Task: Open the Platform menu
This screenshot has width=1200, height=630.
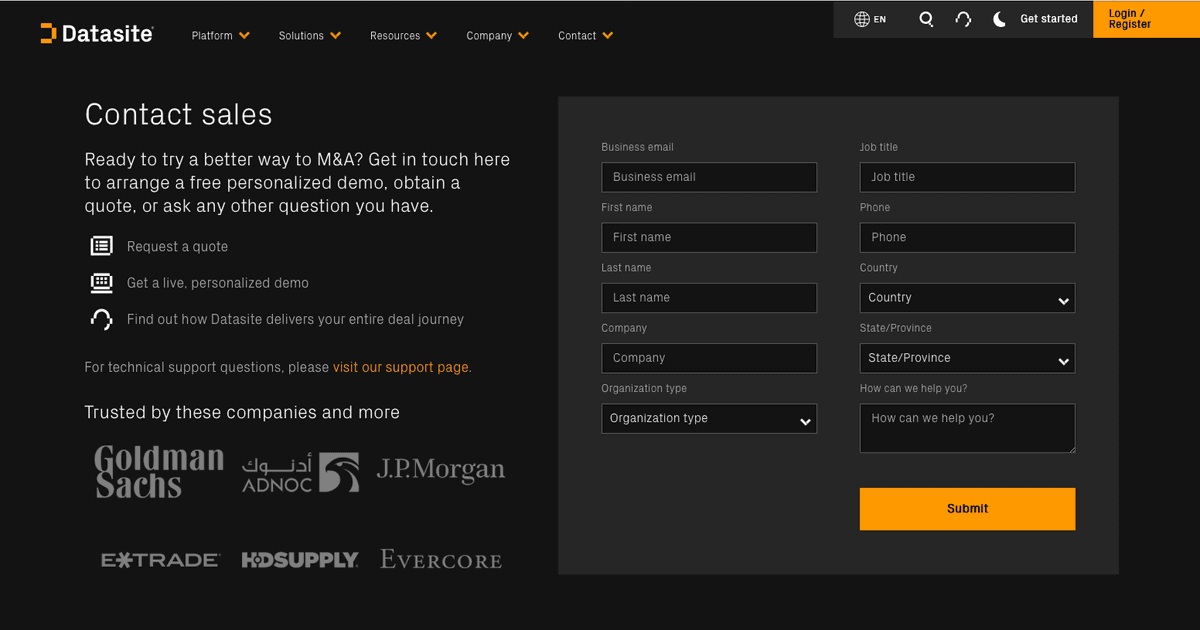Action: click(220, 36)
